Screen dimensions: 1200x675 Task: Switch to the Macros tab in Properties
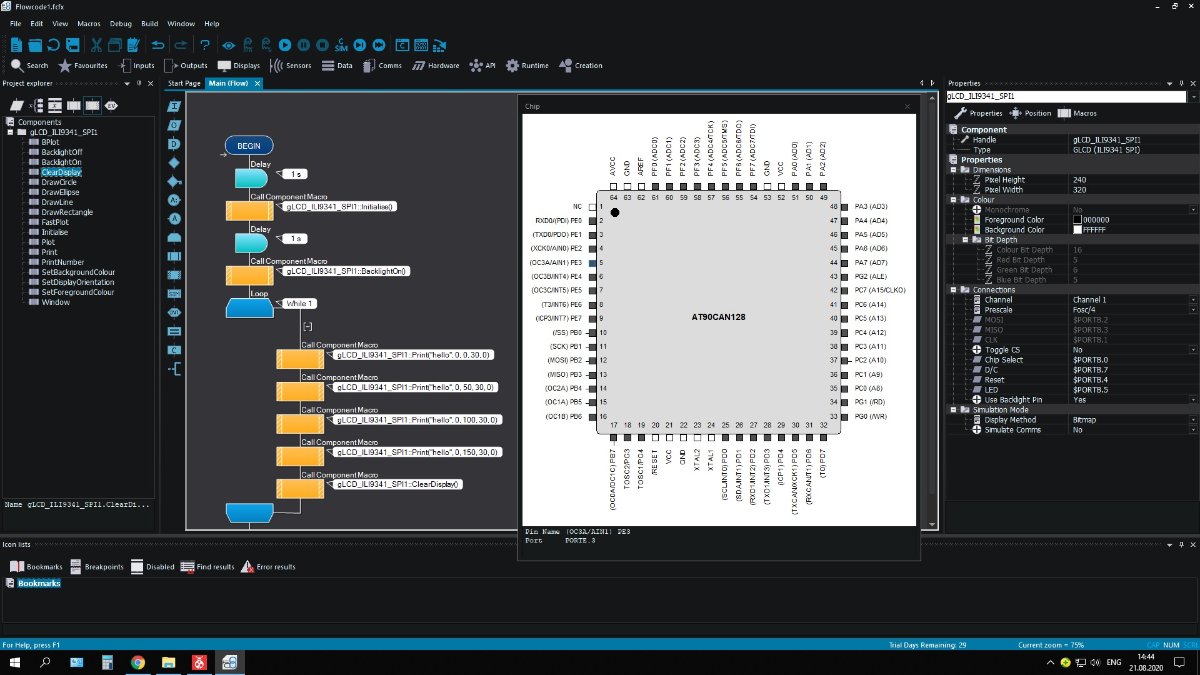1077,113
